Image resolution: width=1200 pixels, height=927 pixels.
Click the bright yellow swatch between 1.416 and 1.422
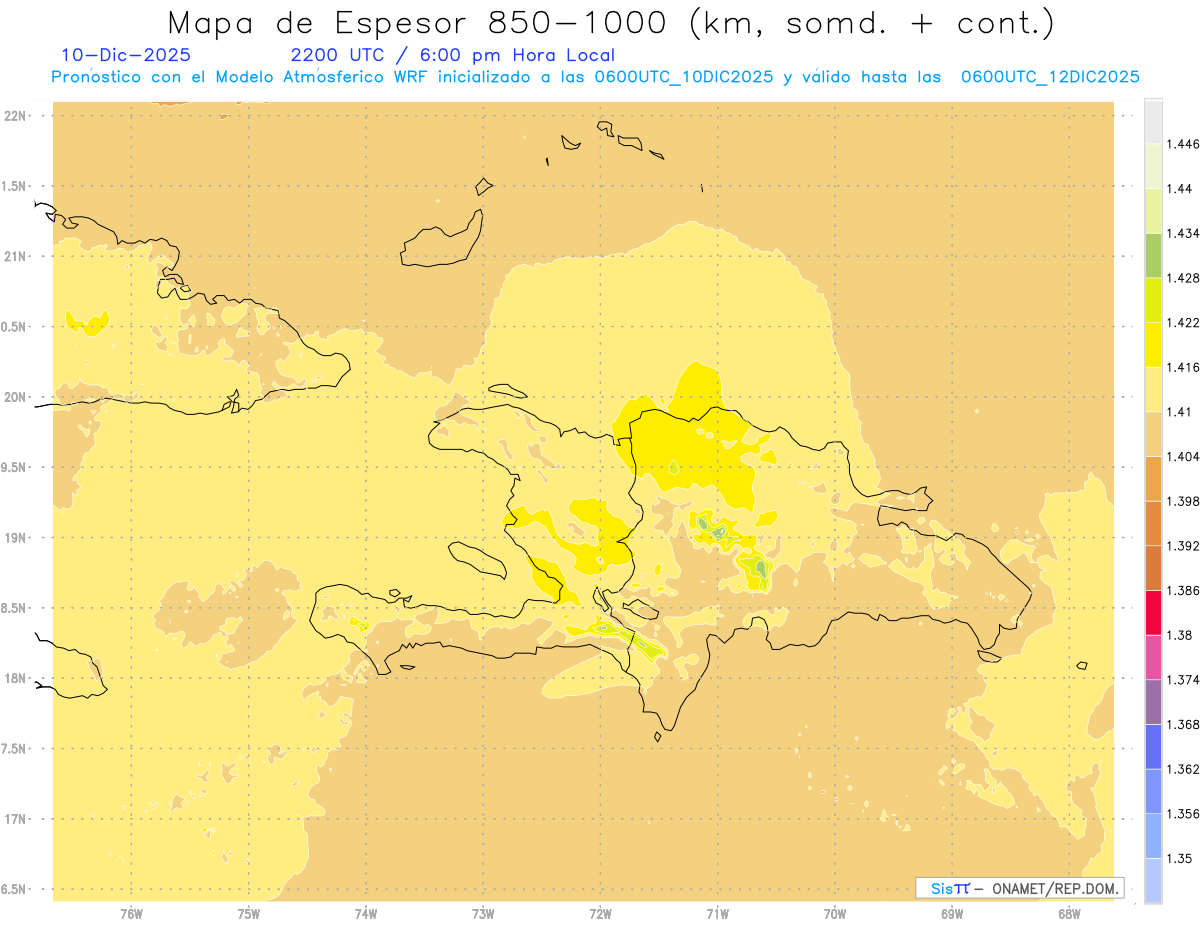click(x=1153, y=344)
